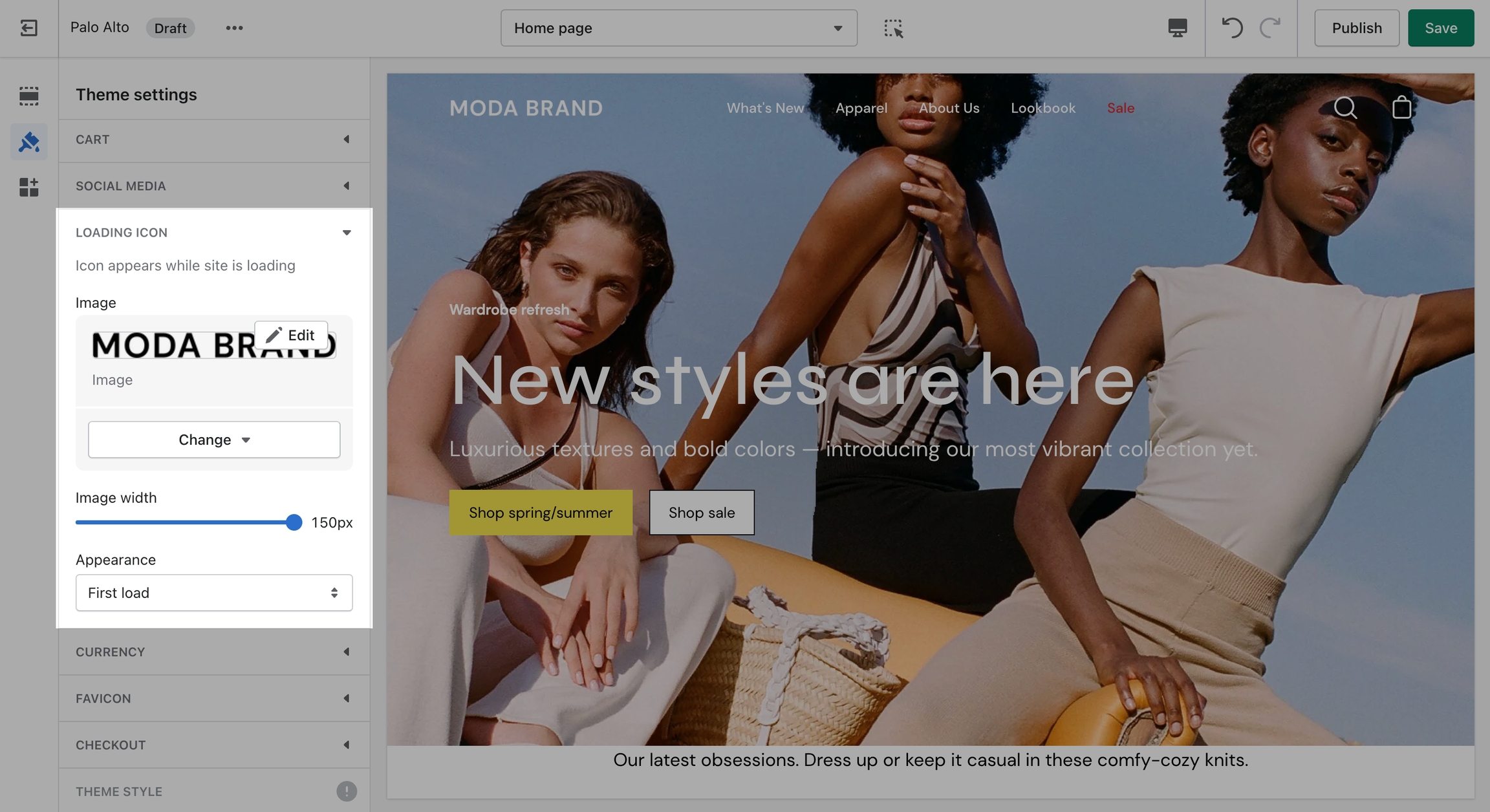Viewport: 1490px width, 812px height.
Task: Open the Add apps blocks icon
Action: pos(28,187)
